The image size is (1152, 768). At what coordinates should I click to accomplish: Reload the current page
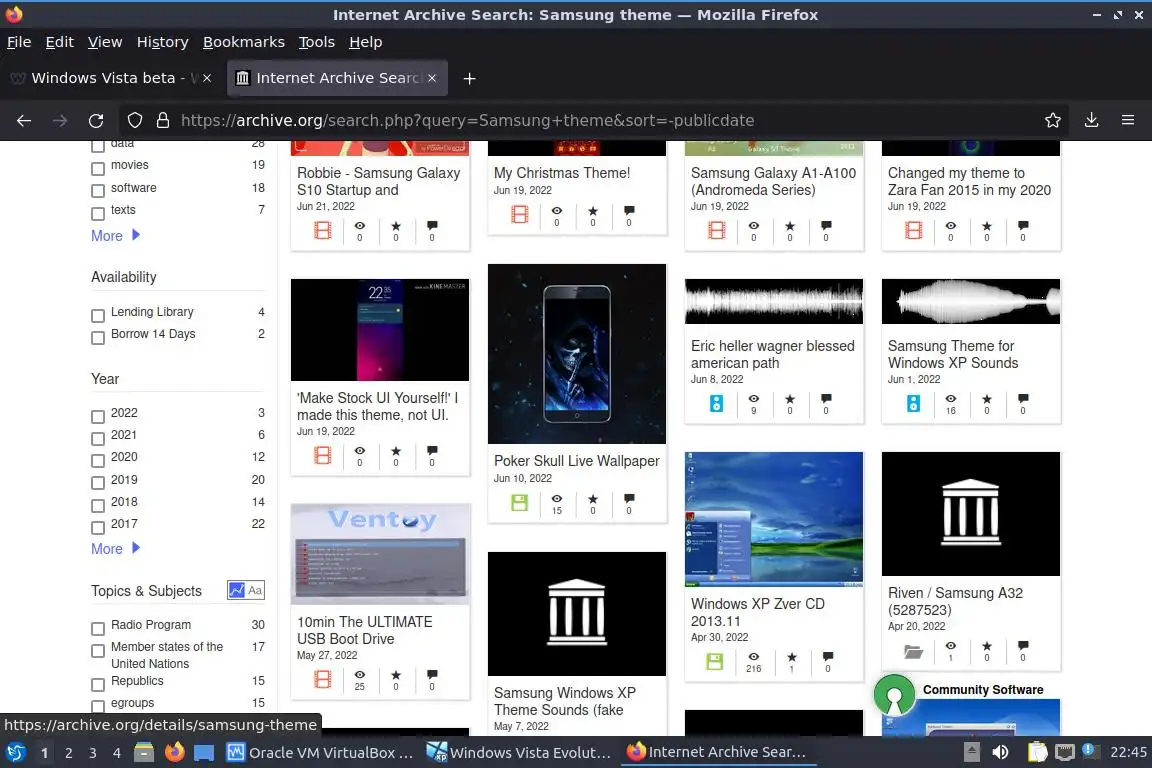tap(96, 120)
